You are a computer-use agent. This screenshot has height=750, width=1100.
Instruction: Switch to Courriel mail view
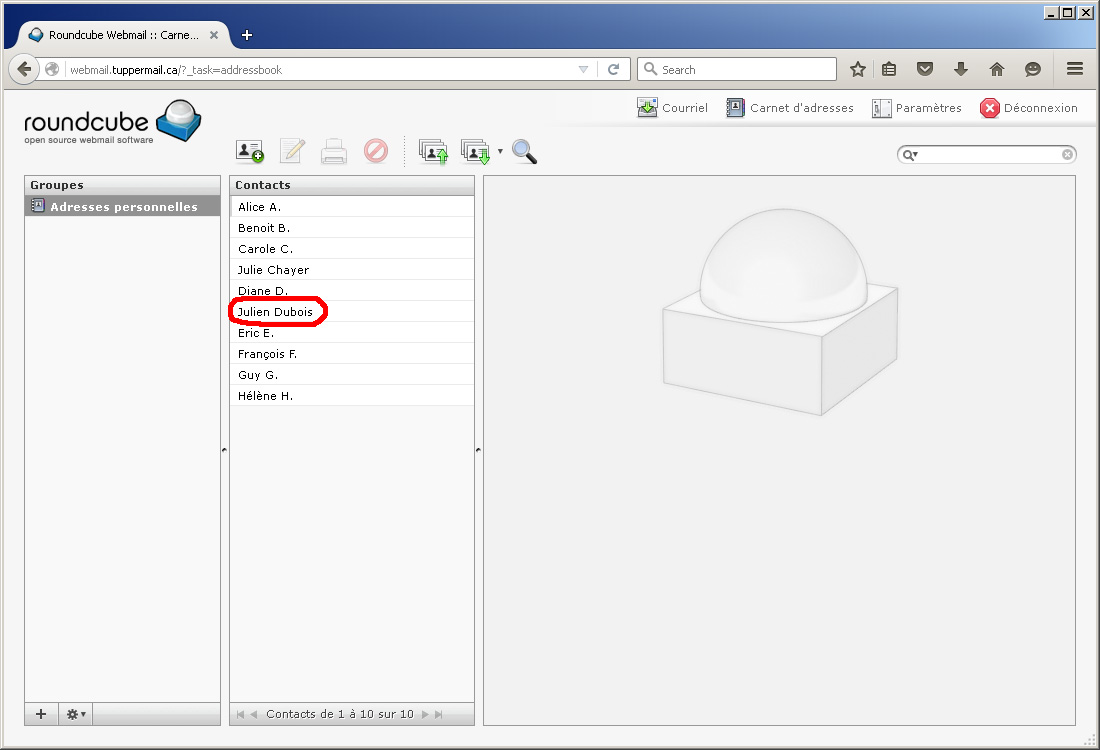tap(672, 108)
